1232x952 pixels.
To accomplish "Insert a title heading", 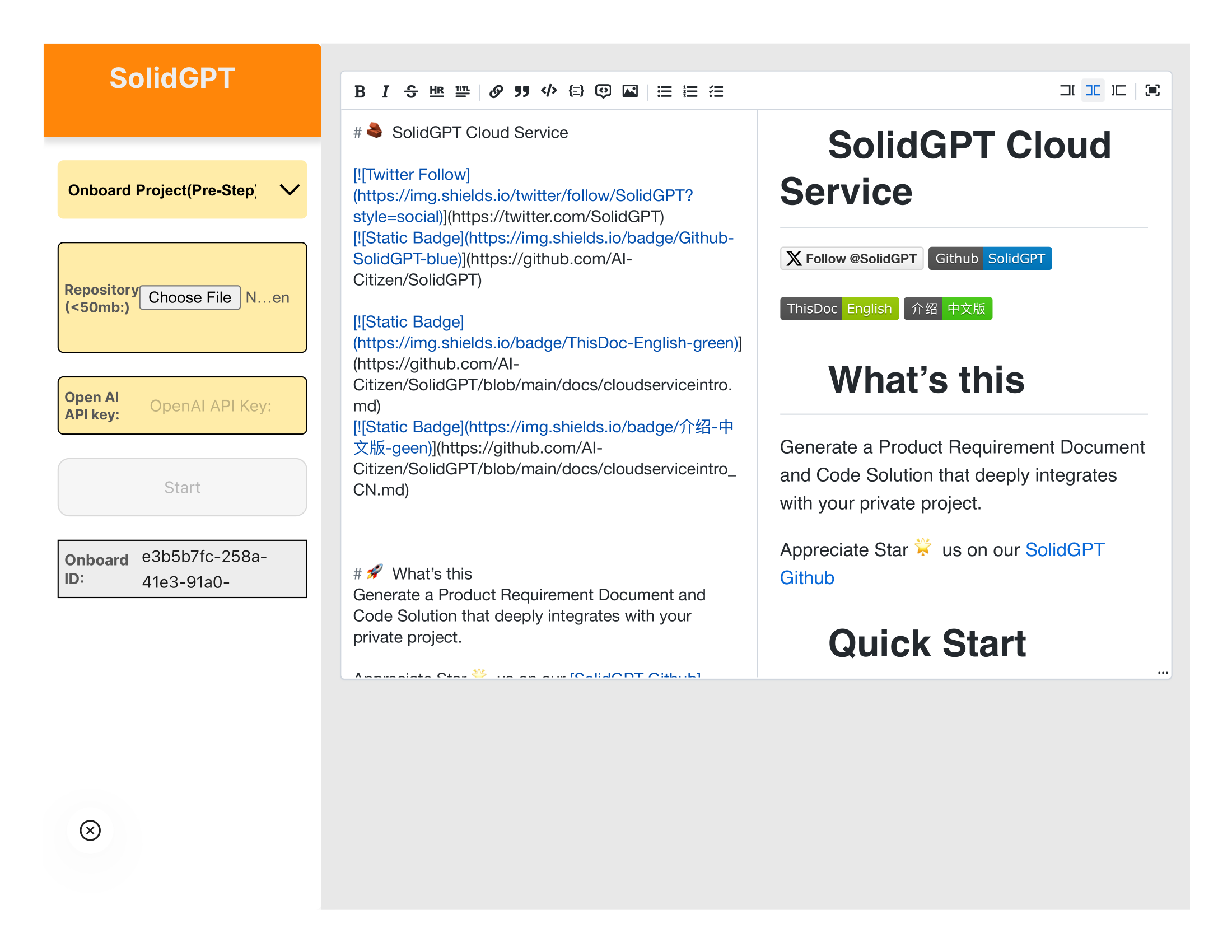I will (463, 91).
